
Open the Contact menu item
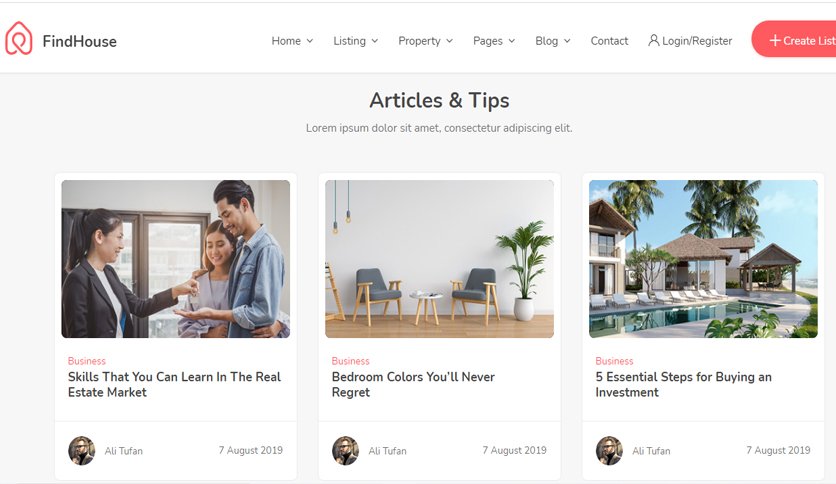click(609, 41)
